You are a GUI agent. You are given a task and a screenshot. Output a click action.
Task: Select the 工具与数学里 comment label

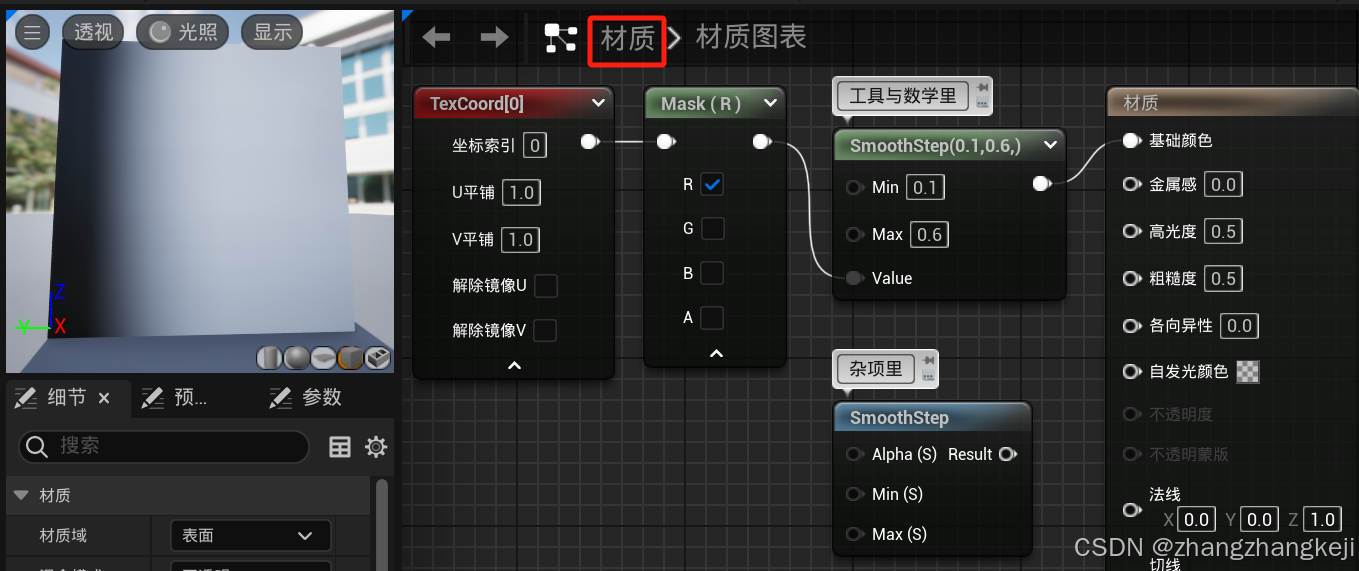[x=903, y=97]
